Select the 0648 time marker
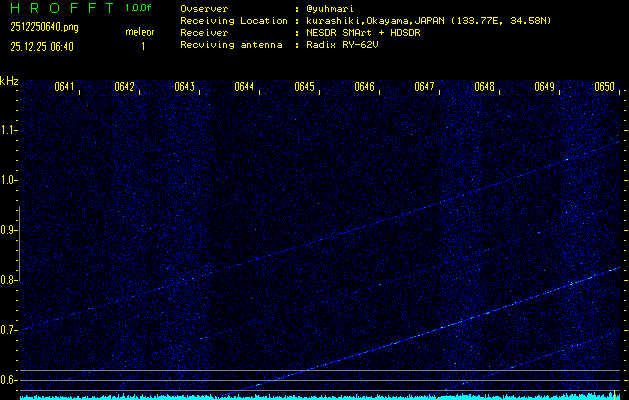The image size is (629, 400). tap(485, 87)
